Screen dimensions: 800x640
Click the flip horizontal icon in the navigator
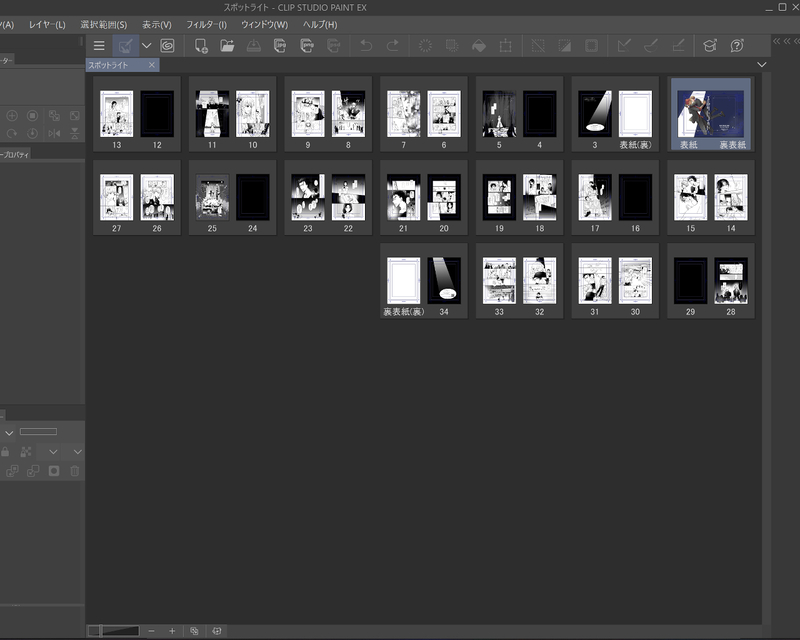pyautogui.click(x=54, y=133)
